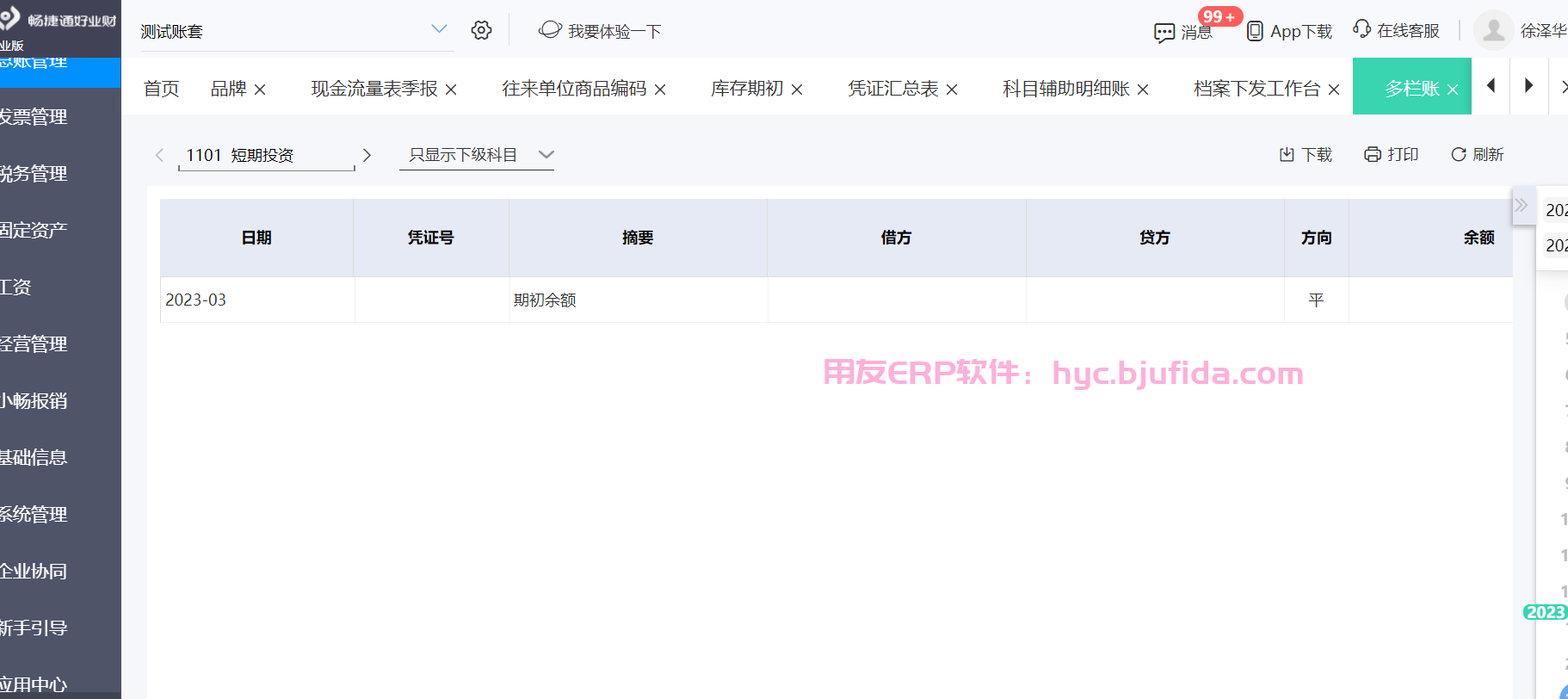Switch to the 品牌 tab
1568x699 pixels.
(x=228, y=89)
